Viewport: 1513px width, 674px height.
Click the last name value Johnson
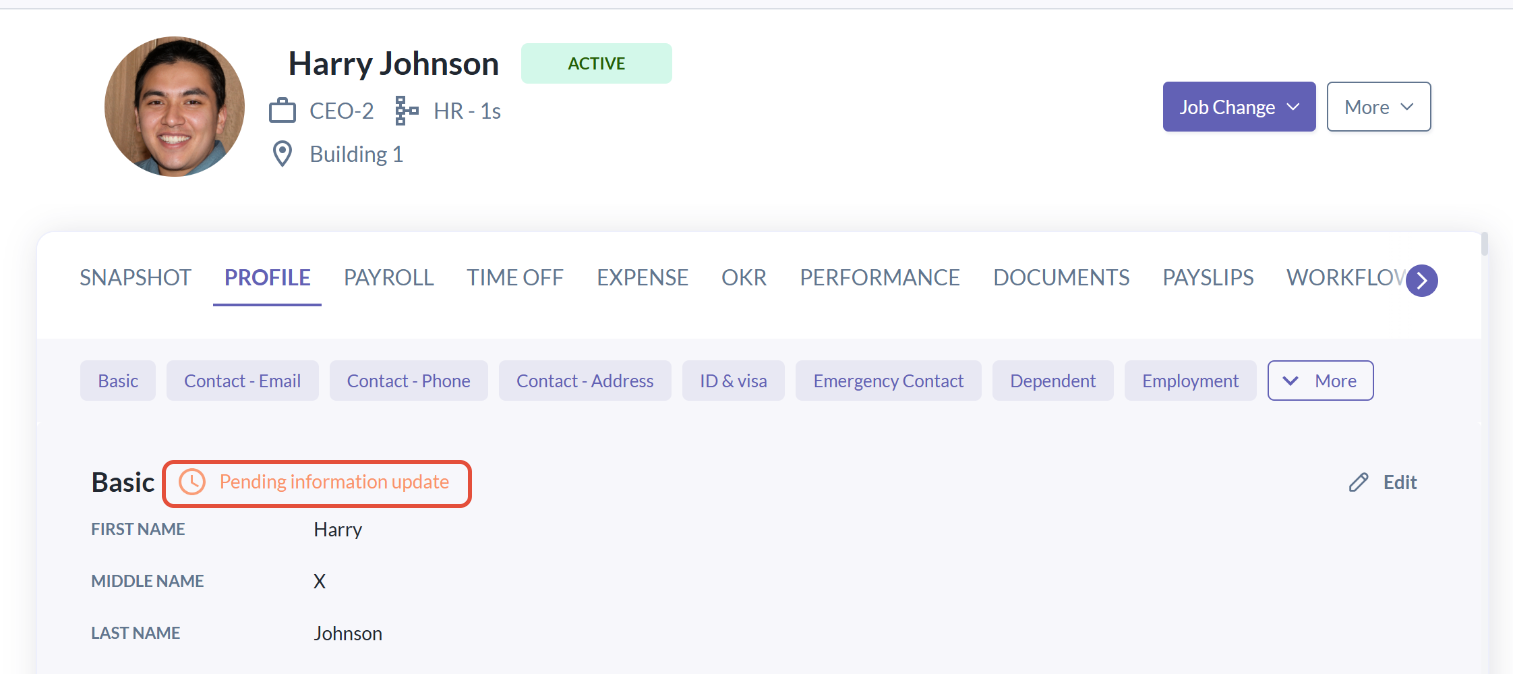click(x=348, y=633)
